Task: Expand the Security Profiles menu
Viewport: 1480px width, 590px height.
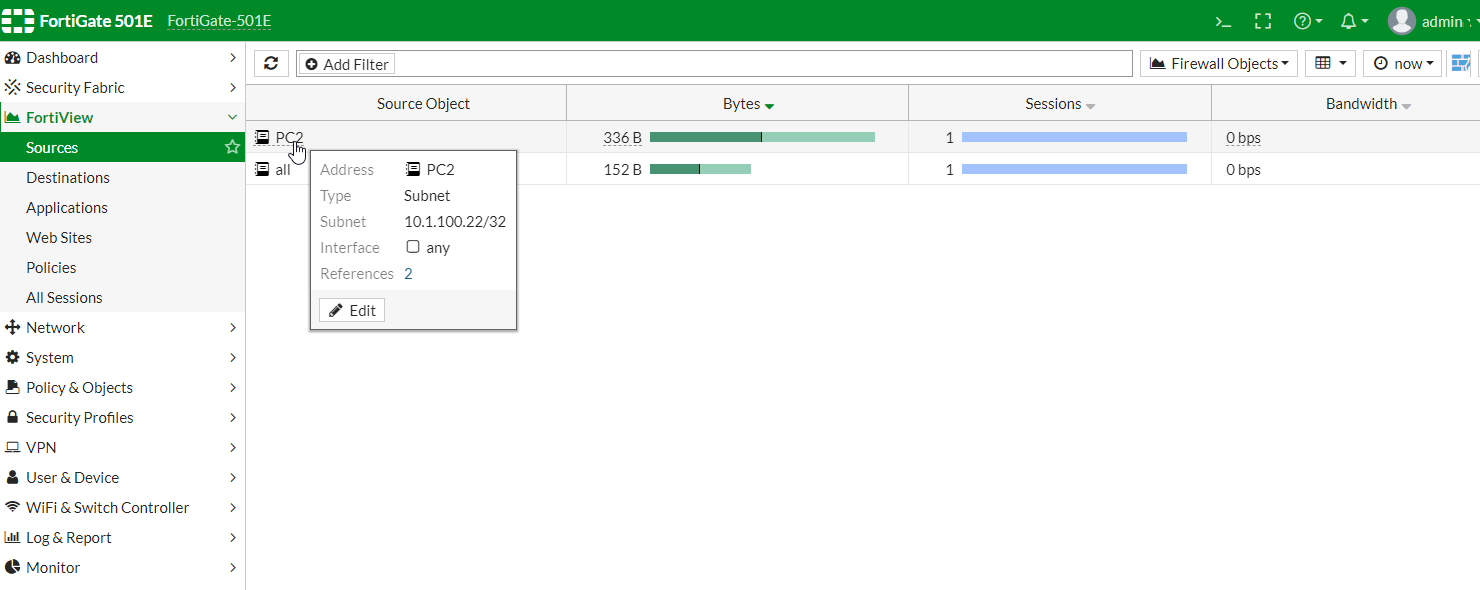Action: 122,418
